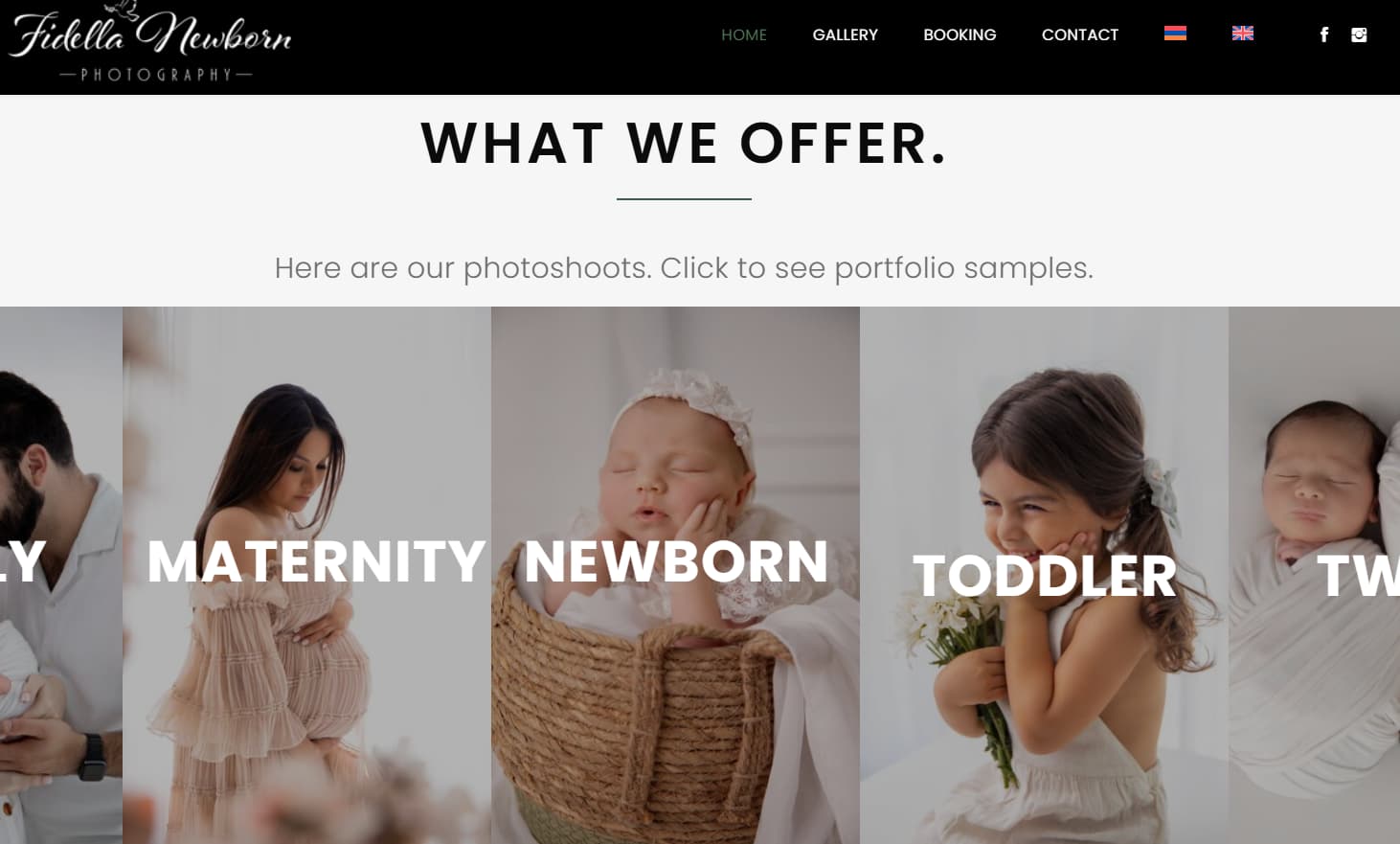This screenshot has width=1400, height=844.
Task: Click the portfolio samples subtitle text
Action: pyautogui.click(x=684, y=268)
